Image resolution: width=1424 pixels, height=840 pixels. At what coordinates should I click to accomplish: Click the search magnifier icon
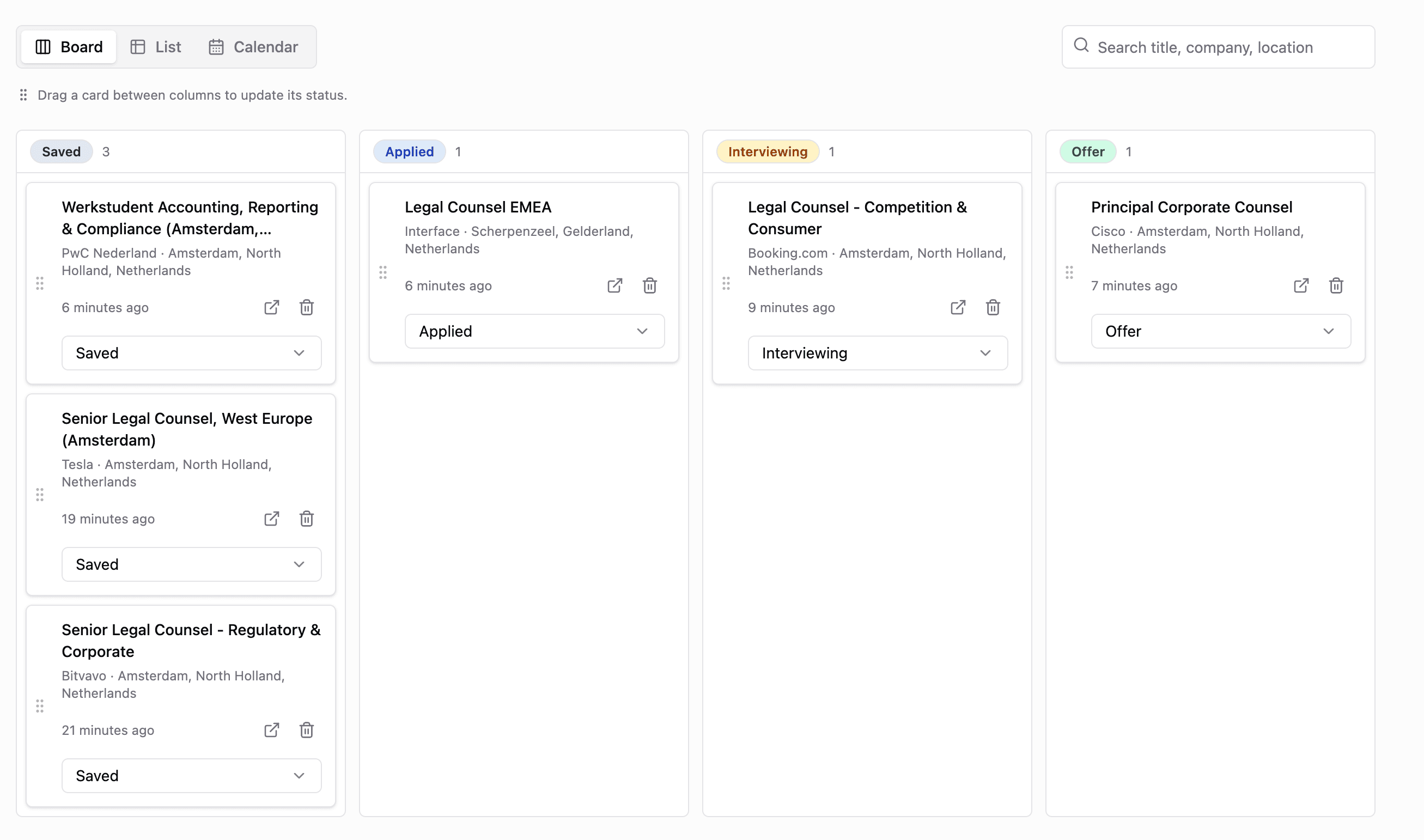[x=1081, y=45]
